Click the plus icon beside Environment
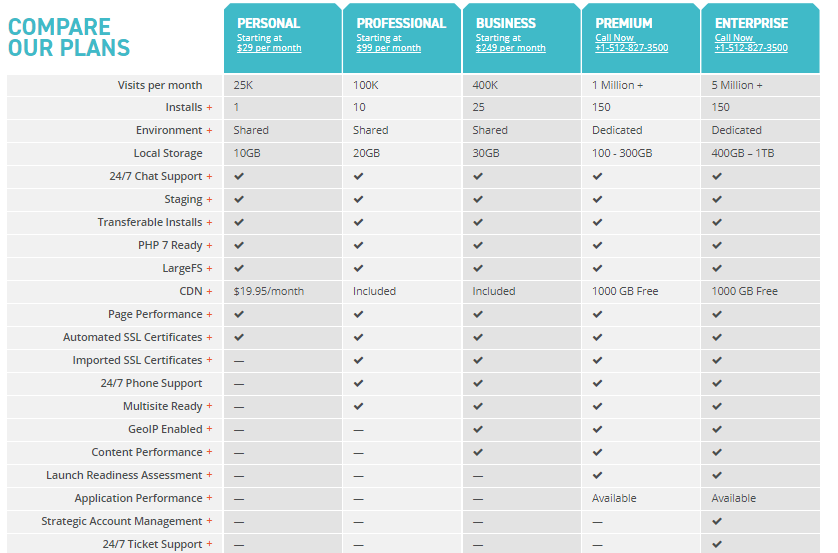This screenshot has height=553, width=838. (x=210, y=131)
